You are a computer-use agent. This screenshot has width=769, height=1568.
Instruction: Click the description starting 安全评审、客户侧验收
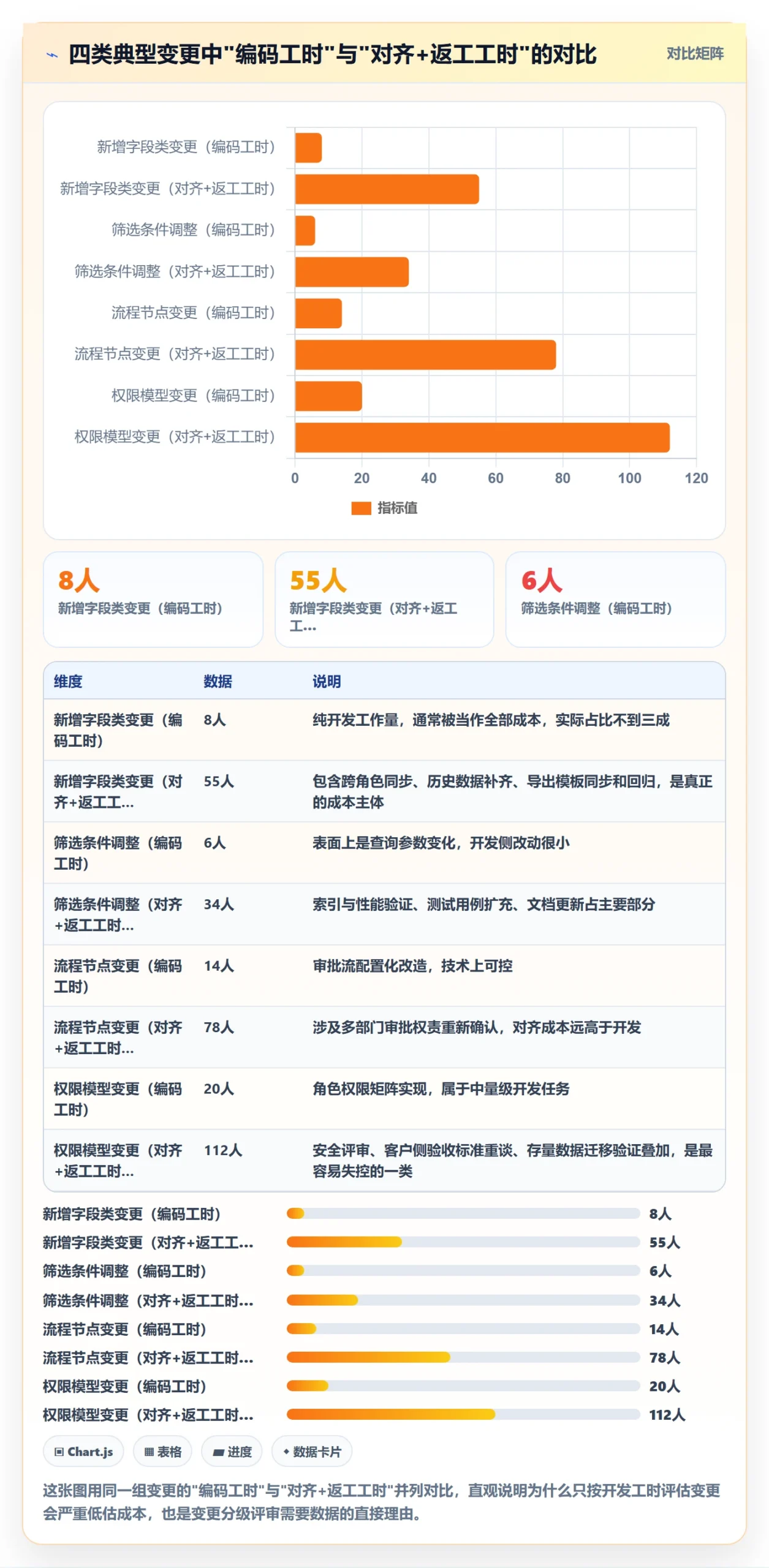click(x=512, y=1161)
